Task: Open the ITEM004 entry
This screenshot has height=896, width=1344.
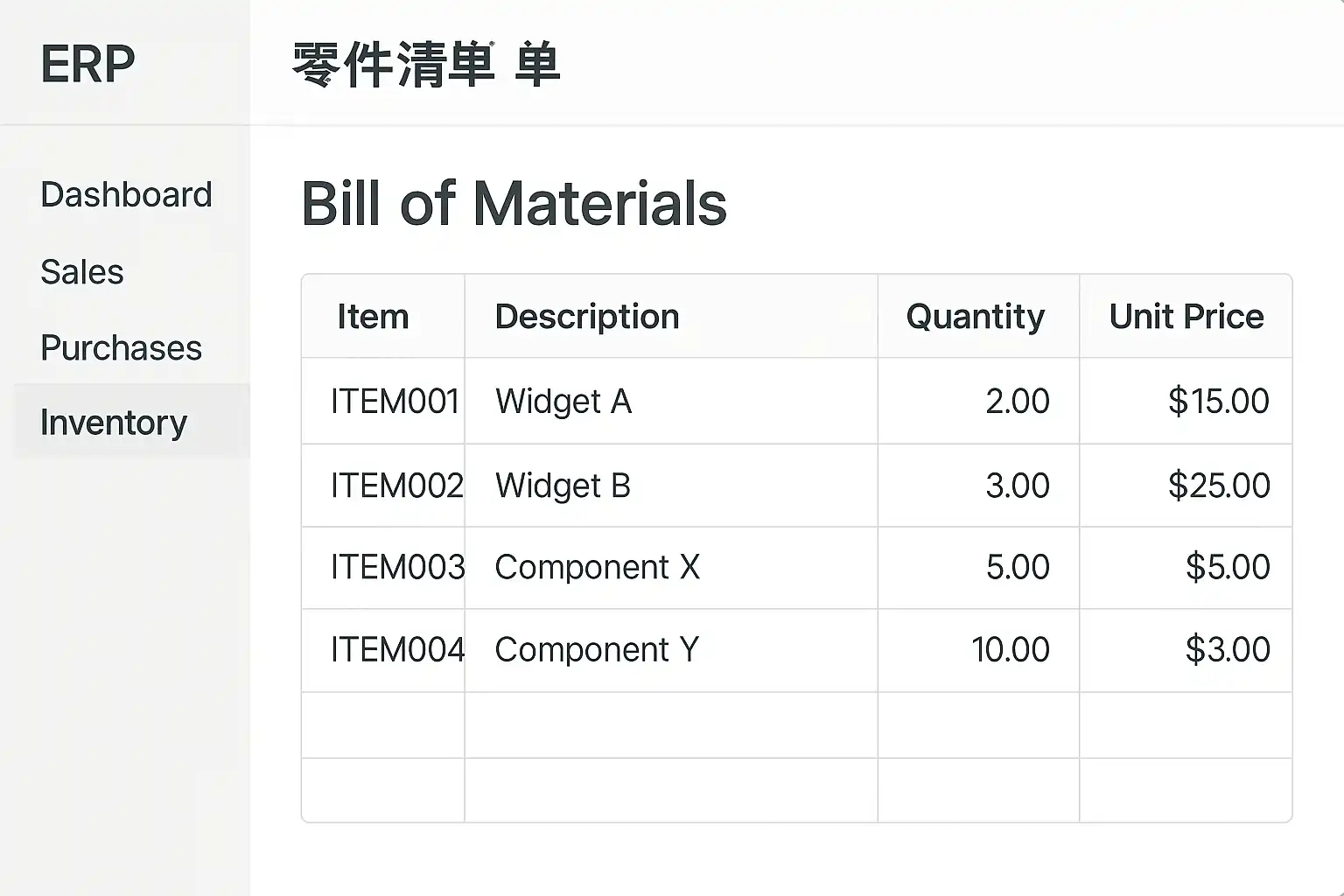Action: 397,650
